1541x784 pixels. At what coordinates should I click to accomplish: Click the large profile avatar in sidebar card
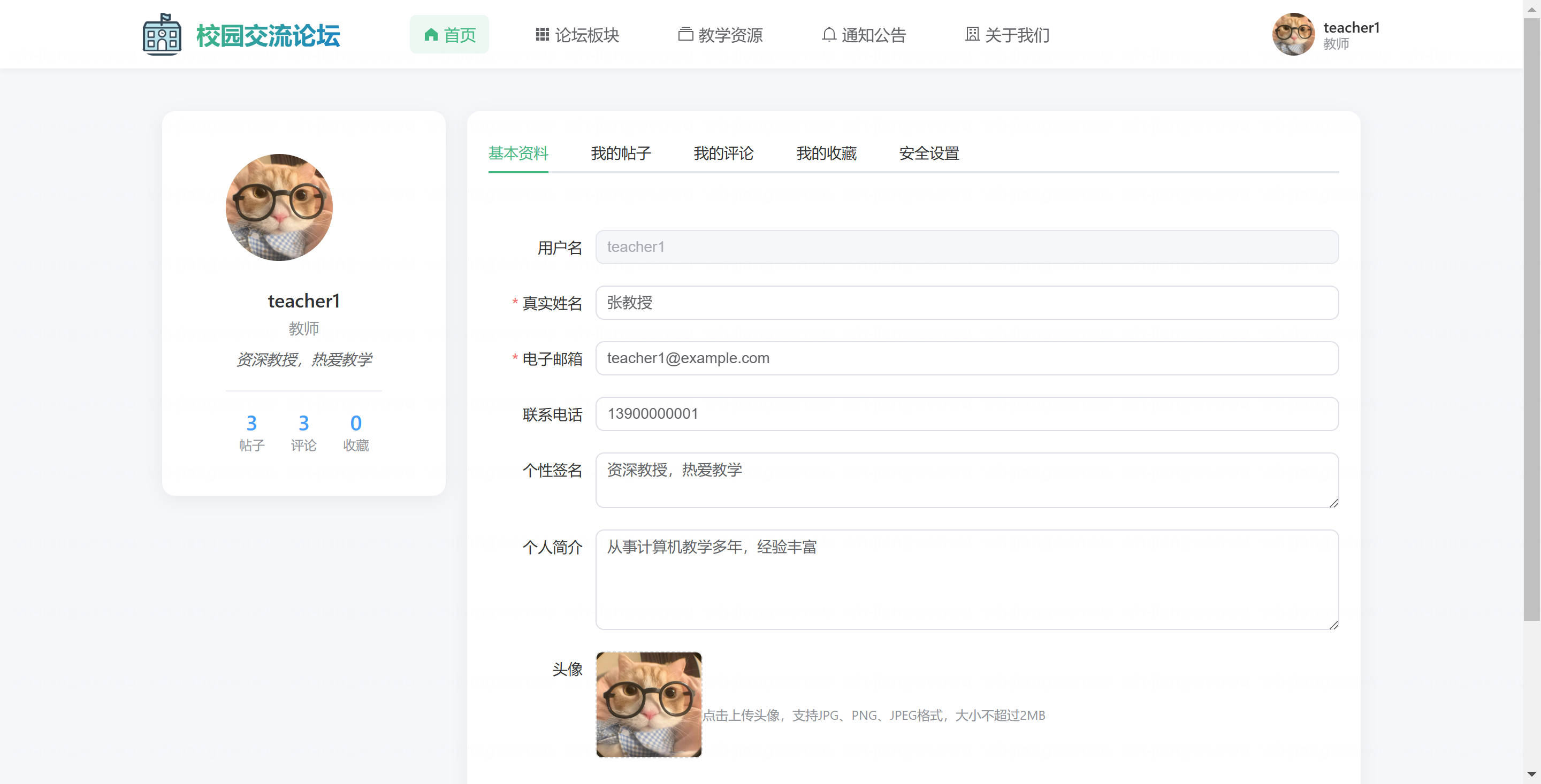coord(279,207)
